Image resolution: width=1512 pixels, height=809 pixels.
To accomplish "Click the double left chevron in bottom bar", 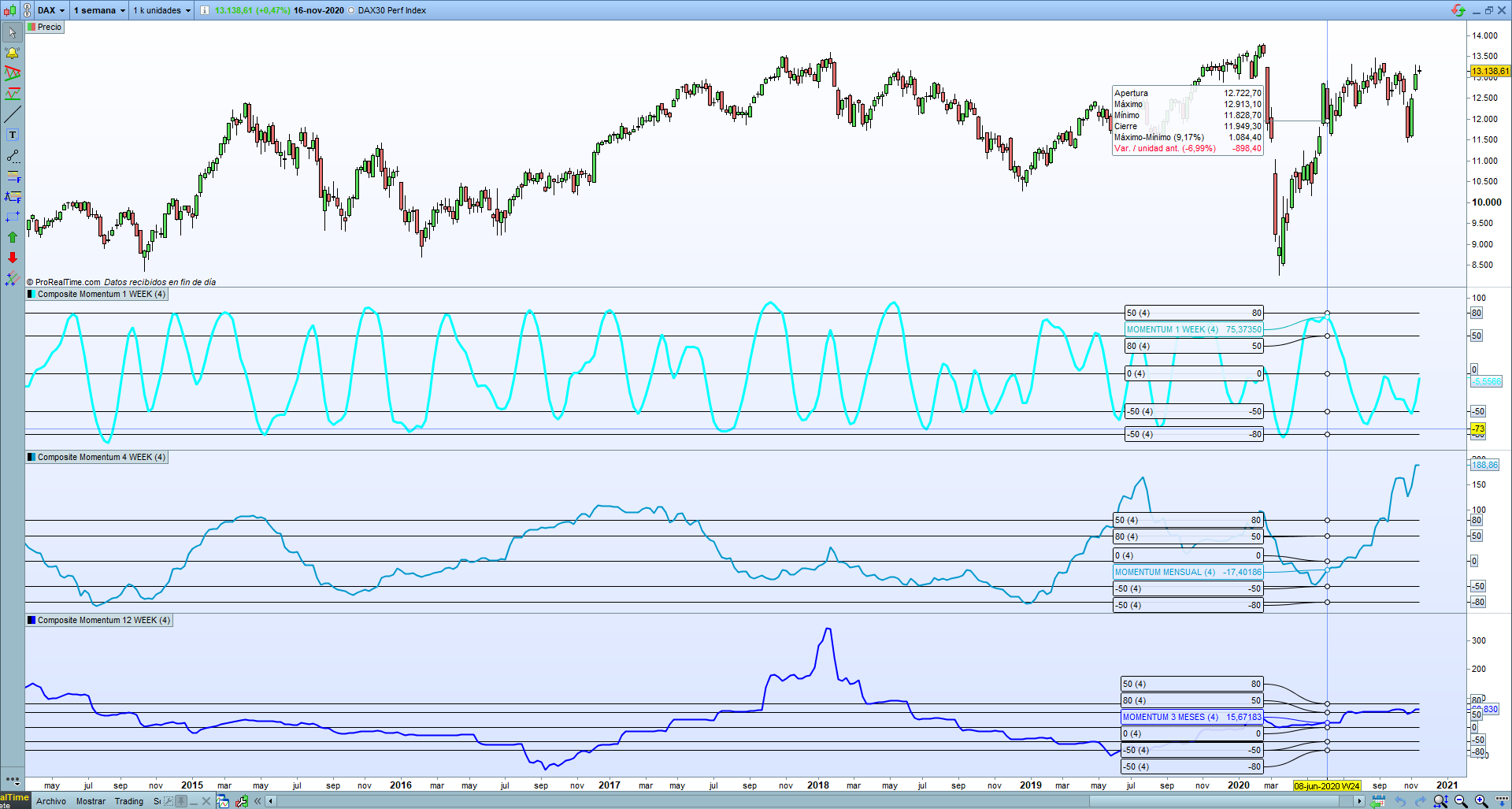I will point(258,801).
